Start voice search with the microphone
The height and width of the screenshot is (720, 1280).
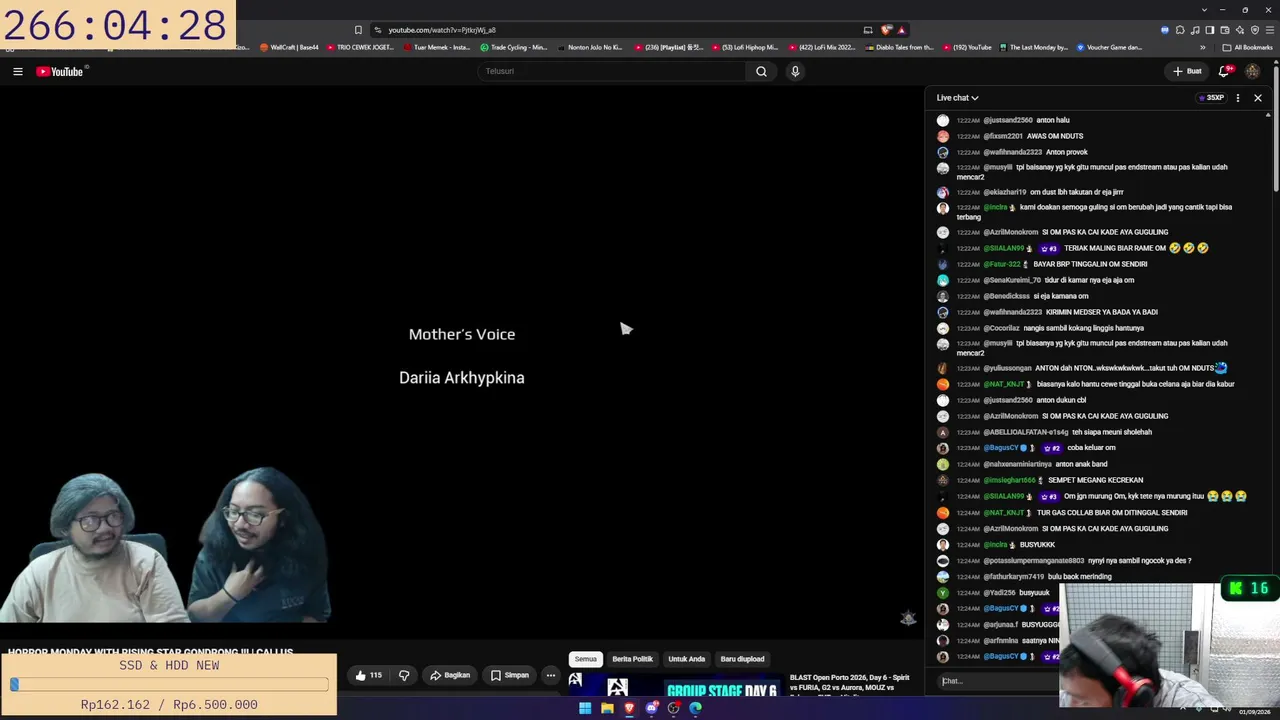(x=795, y=71)
